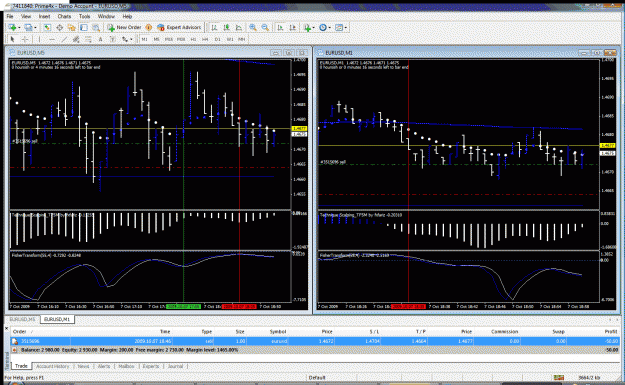Screen dimensions: 625x385
Task: Select the Text tool (A)
Action: 100,39
